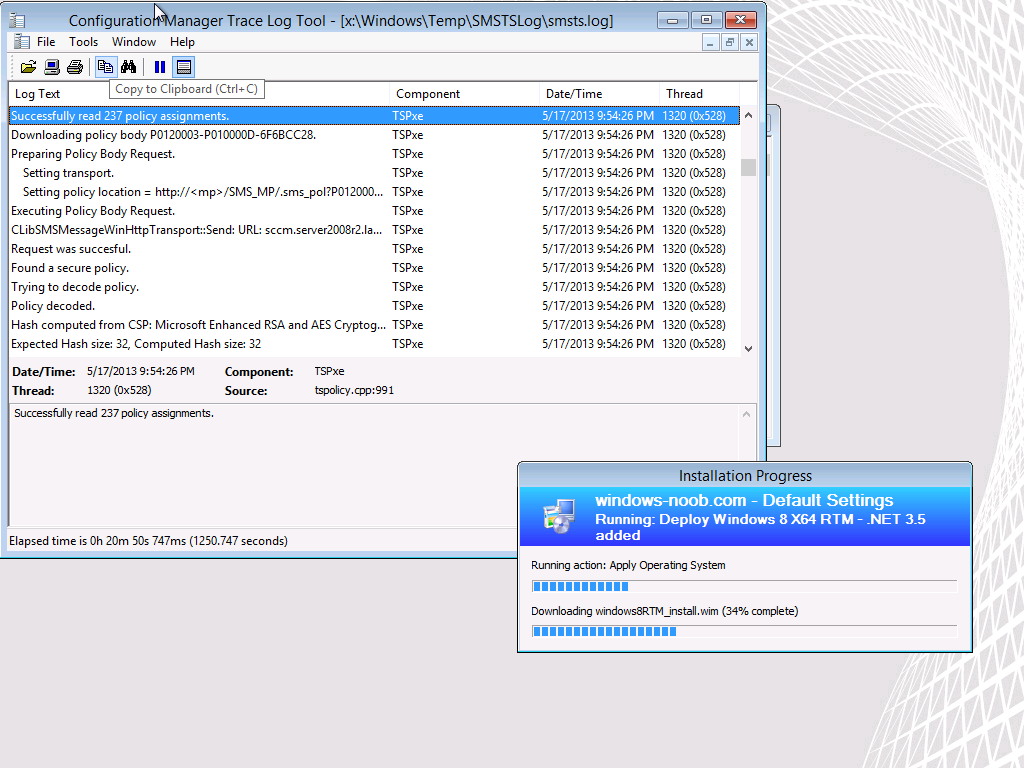
Task: Open the Window menu
Action: tap(134, 42)
